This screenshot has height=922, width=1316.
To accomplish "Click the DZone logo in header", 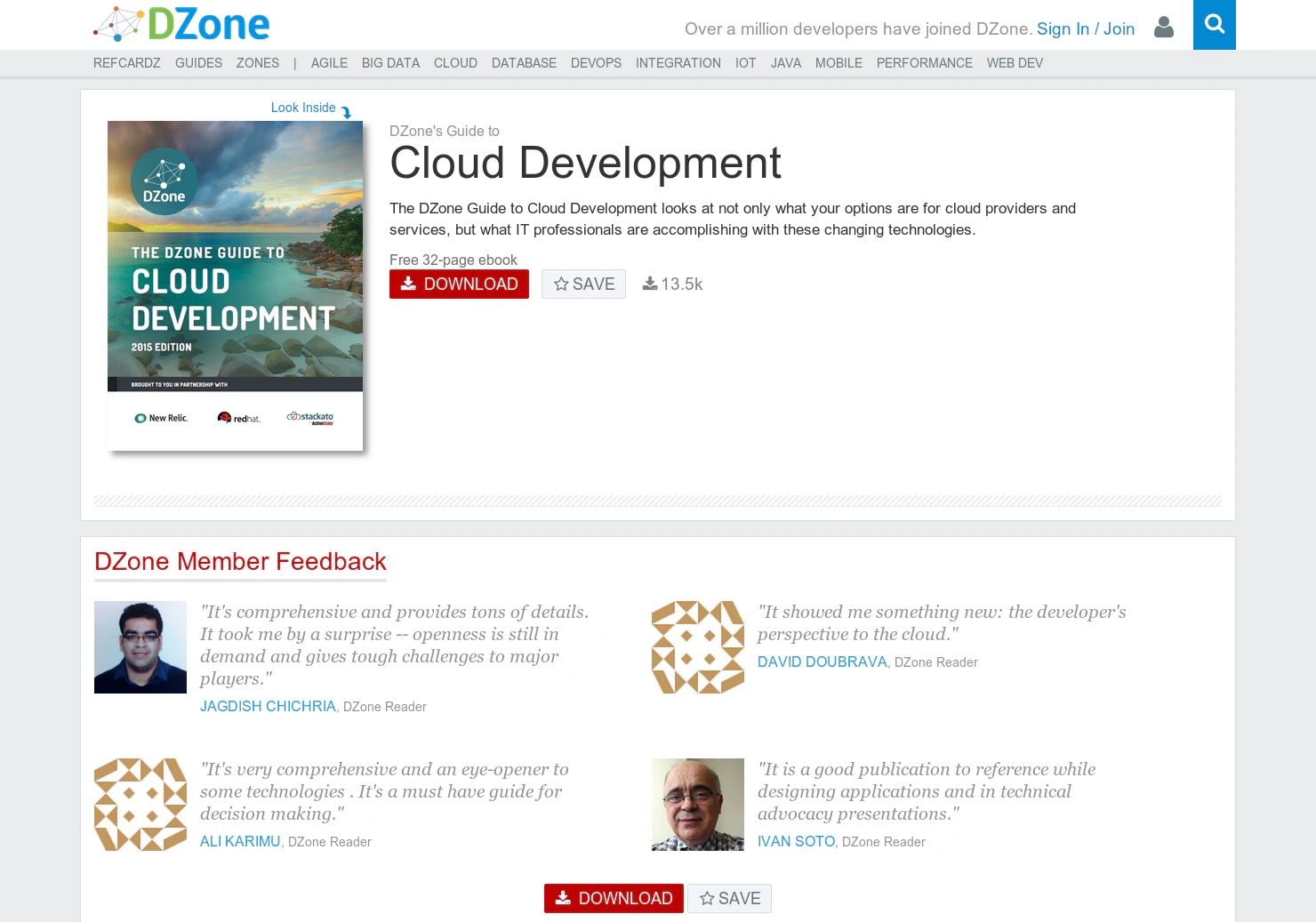I will pos(181,24).
